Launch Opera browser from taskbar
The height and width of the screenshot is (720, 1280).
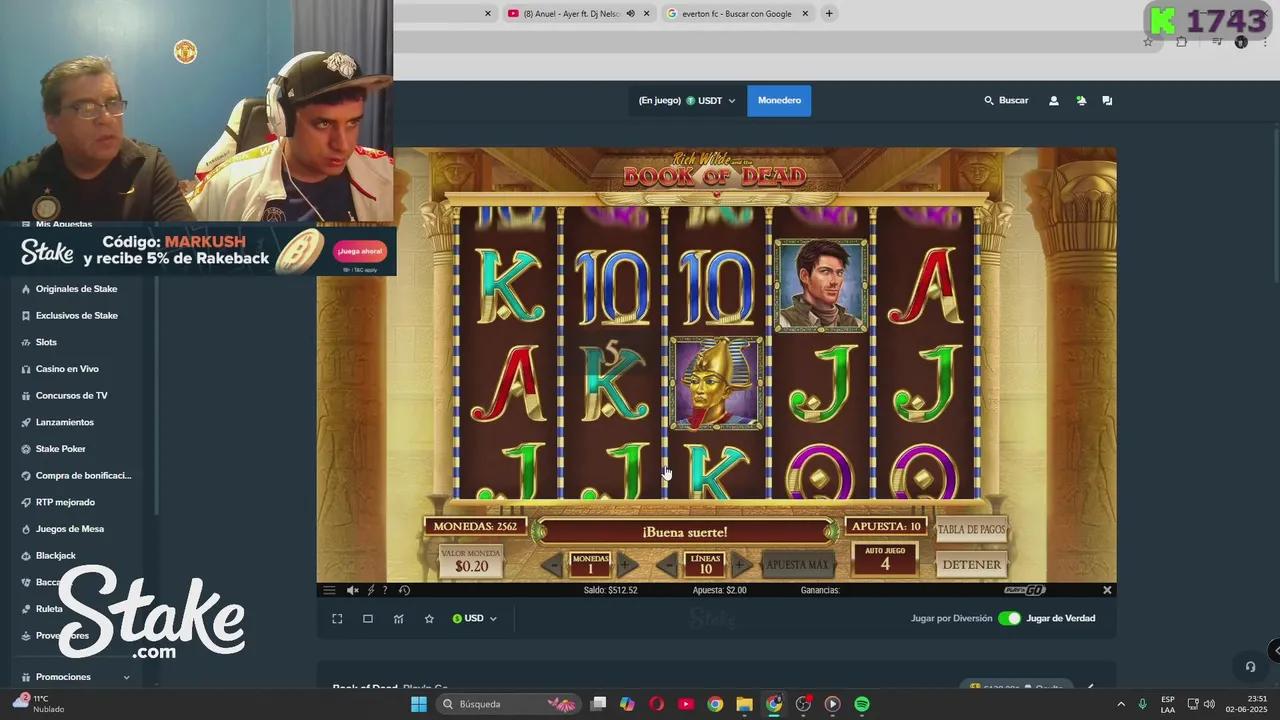[657, 704]
